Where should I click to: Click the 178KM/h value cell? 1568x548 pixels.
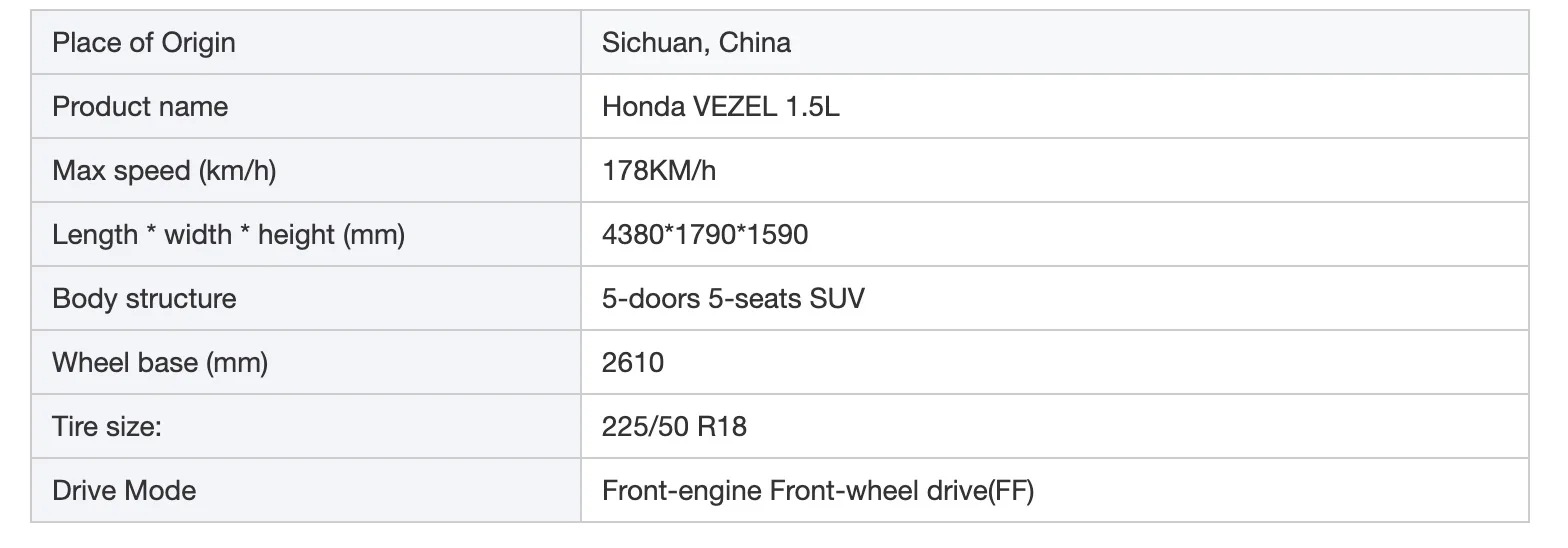click(1055, 170)
